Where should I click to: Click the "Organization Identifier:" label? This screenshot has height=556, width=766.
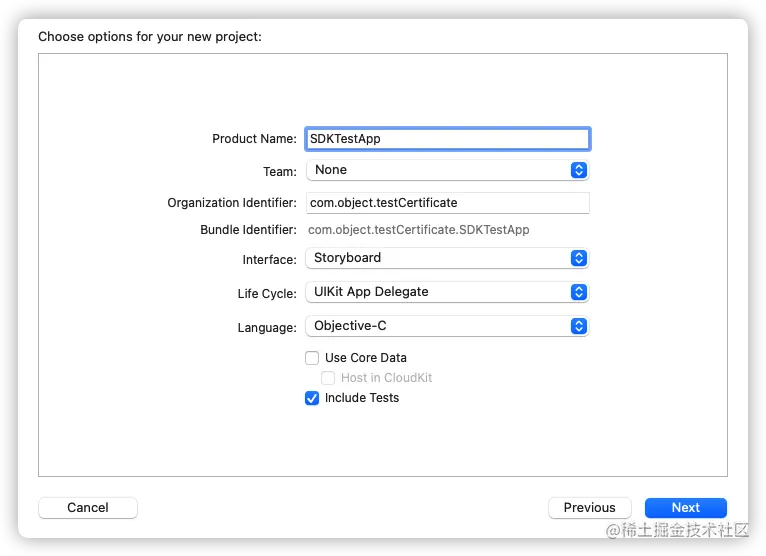tap(232, 203)
